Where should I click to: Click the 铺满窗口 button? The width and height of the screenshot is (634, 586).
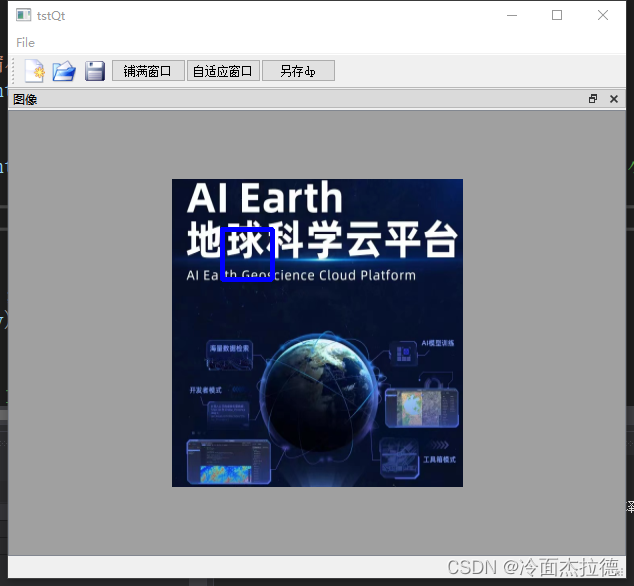click(x=148, y=71)
